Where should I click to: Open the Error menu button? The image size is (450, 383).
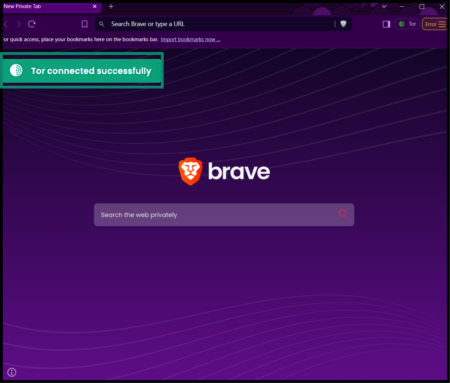(435, 24)
